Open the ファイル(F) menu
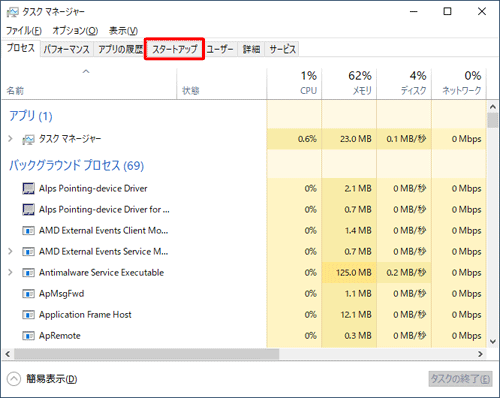The height and width of the screenshot is (398, 500). point(24,31)
